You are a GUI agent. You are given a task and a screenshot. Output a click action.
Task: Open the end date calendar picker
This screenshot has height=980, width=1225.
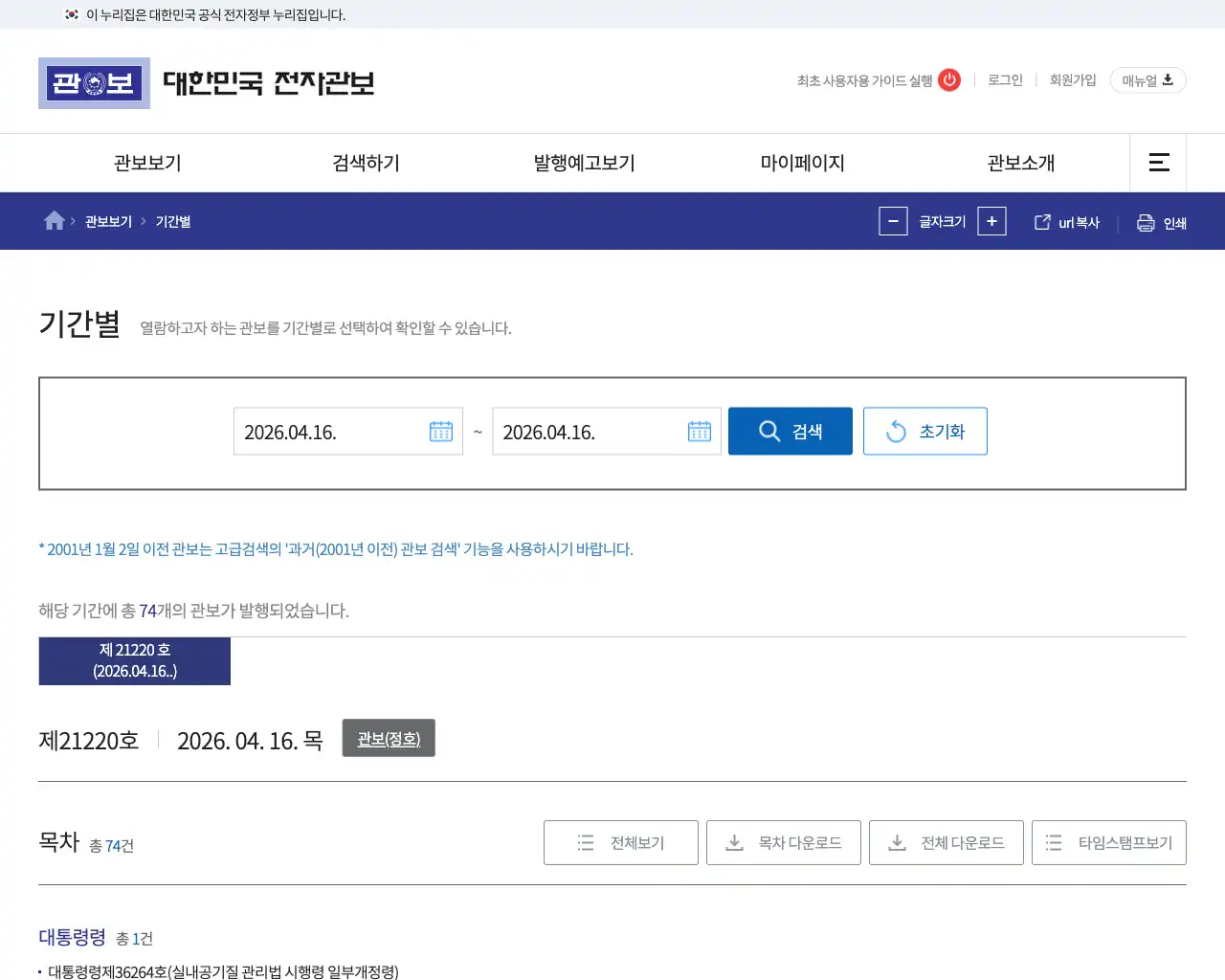[x=700, y=431]
